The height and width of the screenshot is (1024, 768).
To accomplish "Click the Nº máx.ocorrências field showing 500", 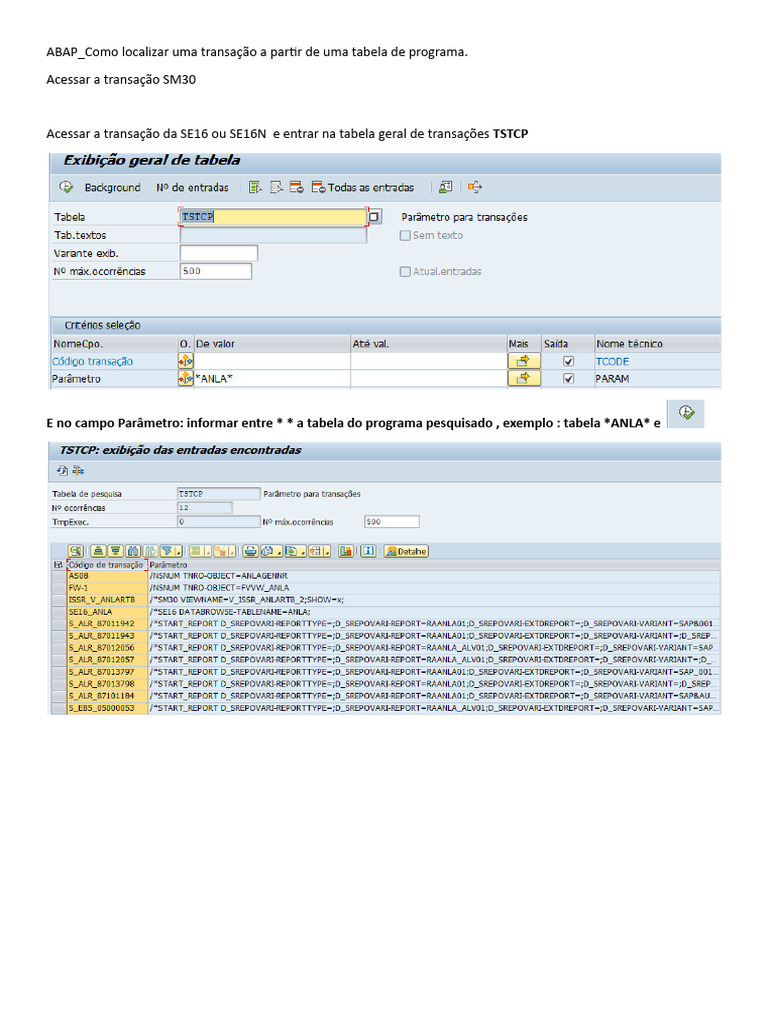I will (x=216, y=271).
